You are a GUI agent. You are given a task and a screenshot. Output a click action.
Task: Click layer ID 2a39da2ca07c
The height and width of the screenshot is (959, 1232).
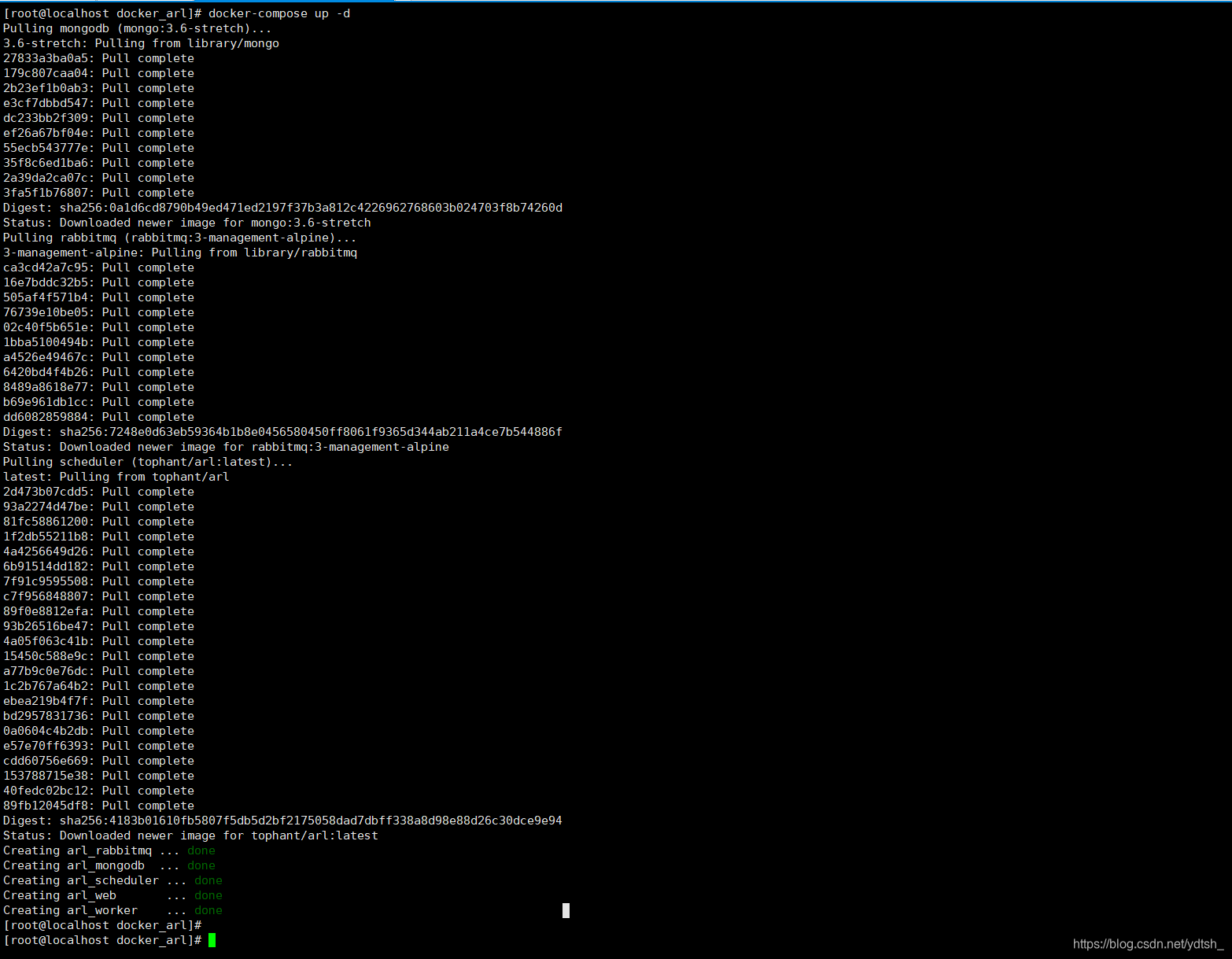(46, 178)
